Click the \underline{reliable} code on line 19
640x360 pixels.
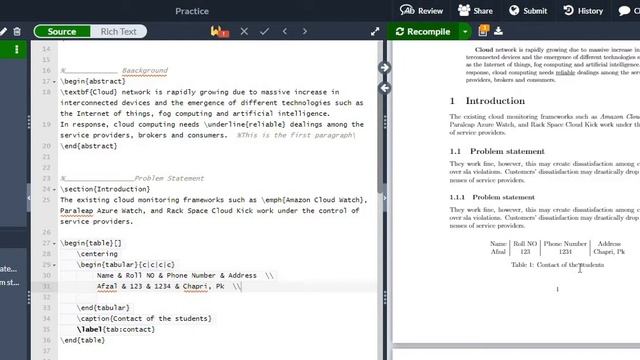coord(244,124)
